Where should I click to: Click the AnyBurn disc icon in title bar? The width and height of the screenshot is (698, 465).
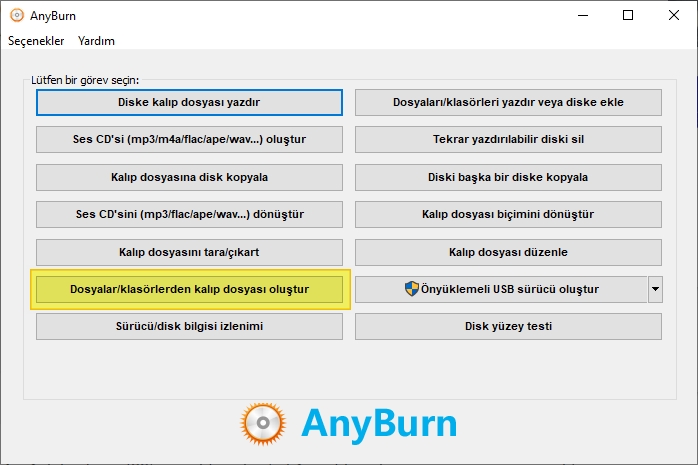click(16, 15)
